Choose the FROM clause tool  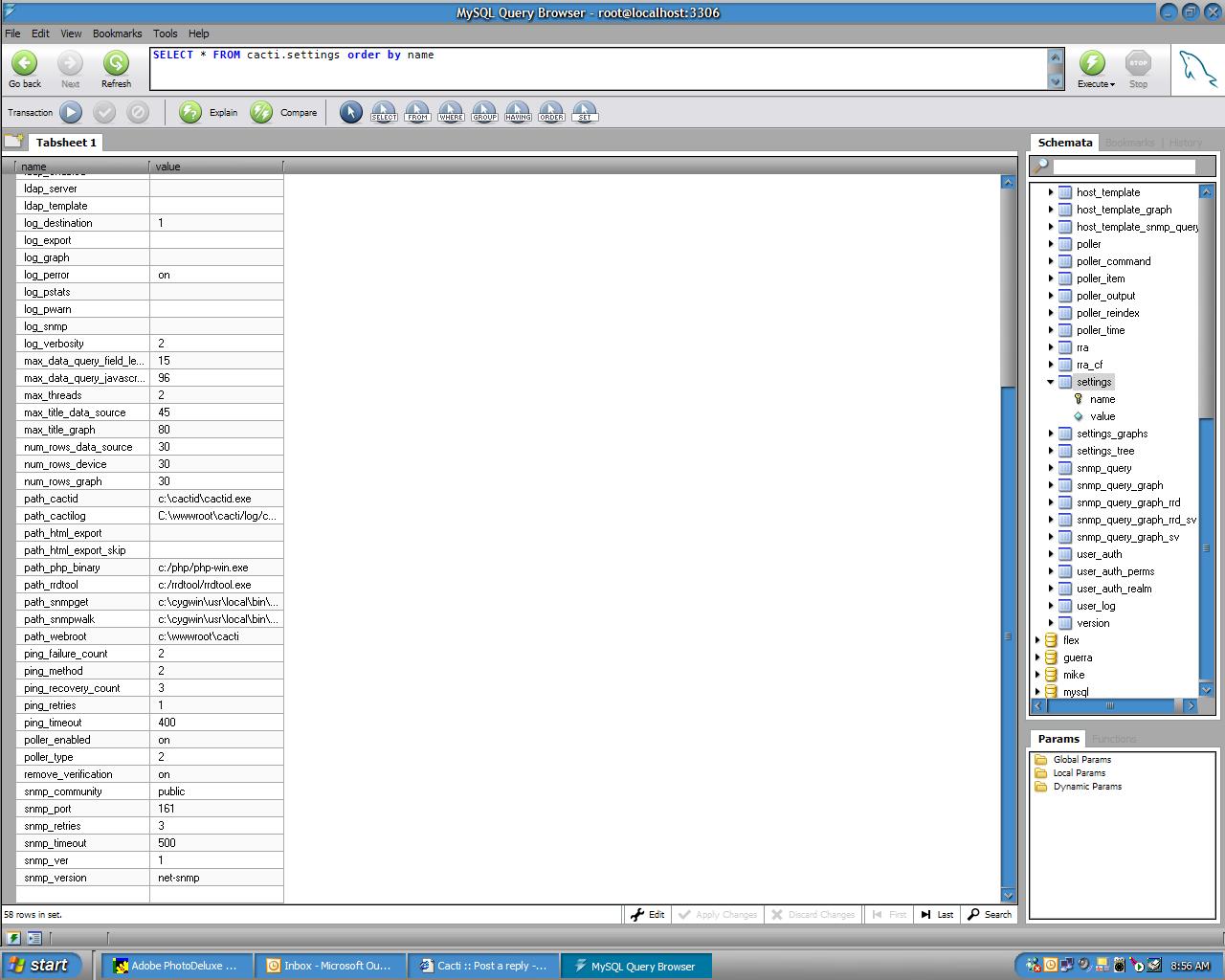(417, 112)
